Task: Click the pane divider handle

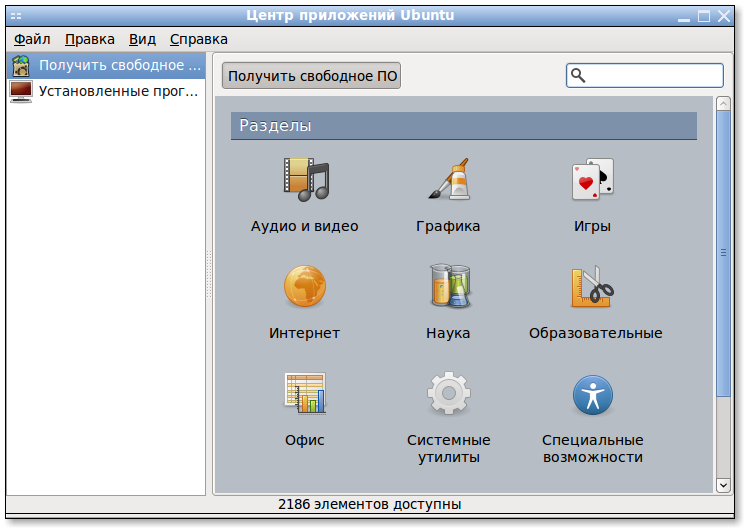Action: pos(209,274)
